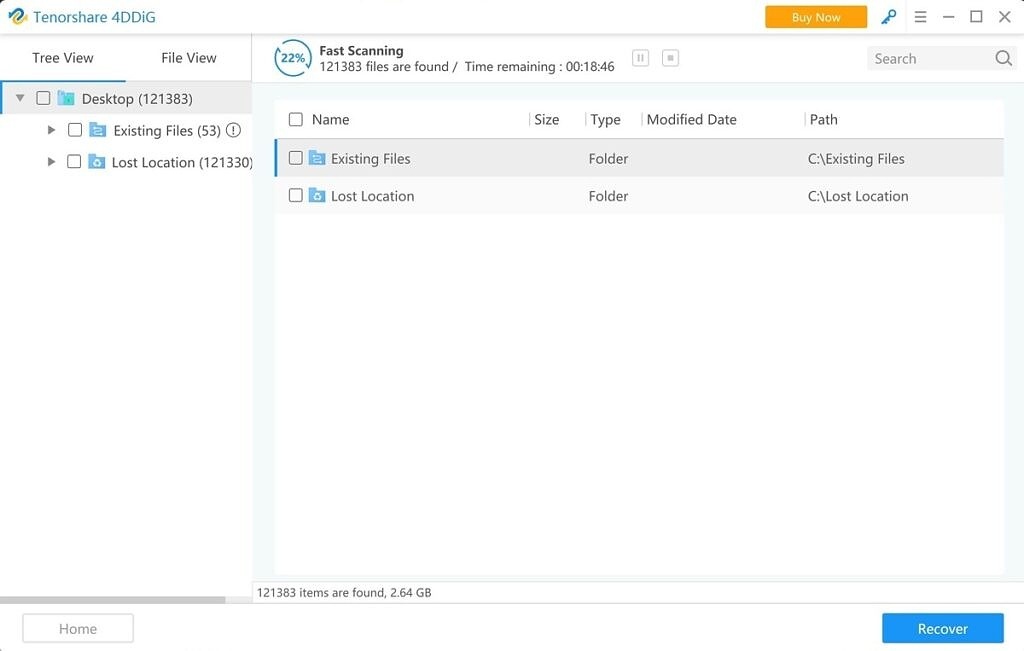Click the Existing Files folder icon in list

[x=317, y=158]
